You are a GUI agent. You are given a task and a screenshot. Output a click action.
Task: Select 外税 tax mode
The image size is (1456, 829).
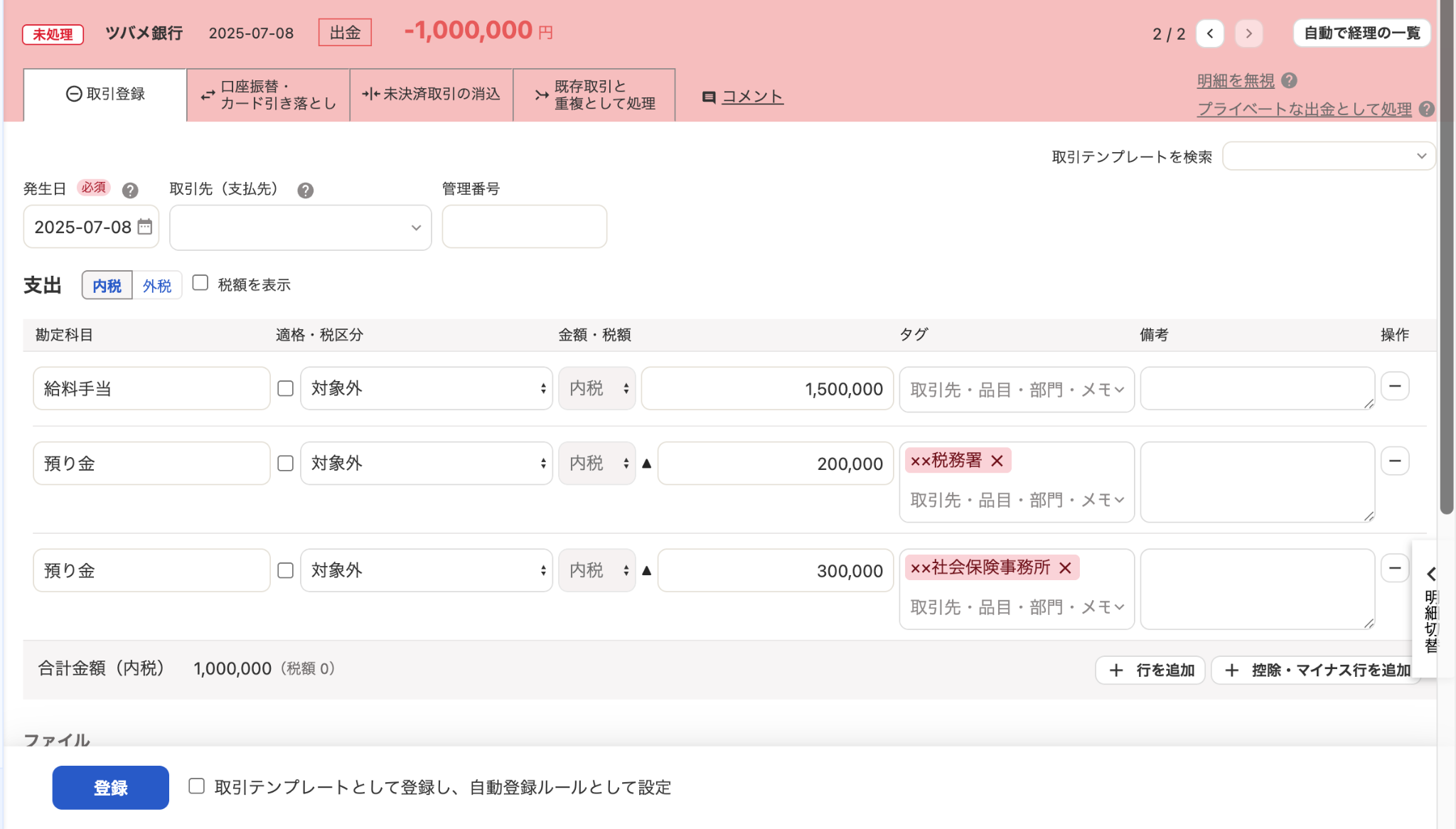coord(157,285)
